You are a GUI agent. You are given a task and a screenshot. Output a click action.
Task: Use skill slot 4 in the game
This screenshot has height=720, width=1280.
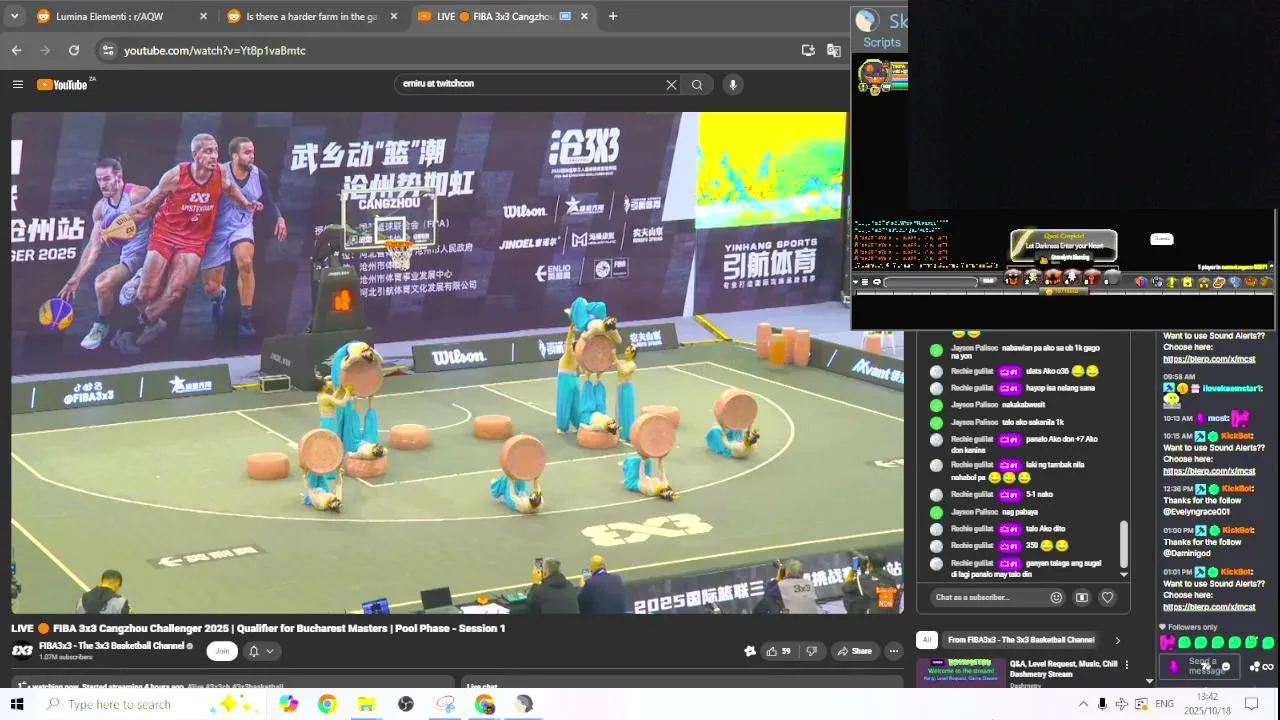[x=1072, y=277]
